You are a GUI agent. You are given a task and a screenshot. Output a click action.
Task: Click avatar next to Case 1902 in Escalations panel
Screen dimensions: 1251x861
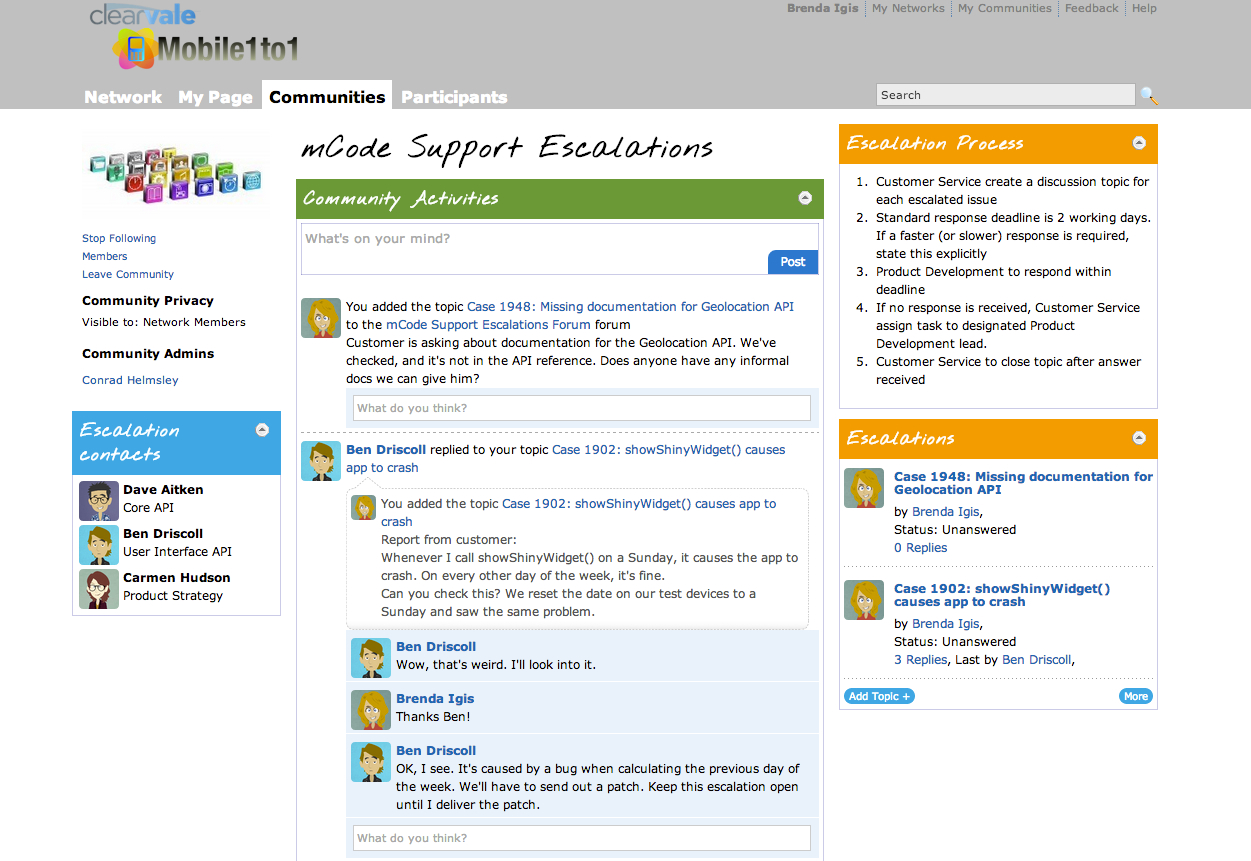click(864, 600)
